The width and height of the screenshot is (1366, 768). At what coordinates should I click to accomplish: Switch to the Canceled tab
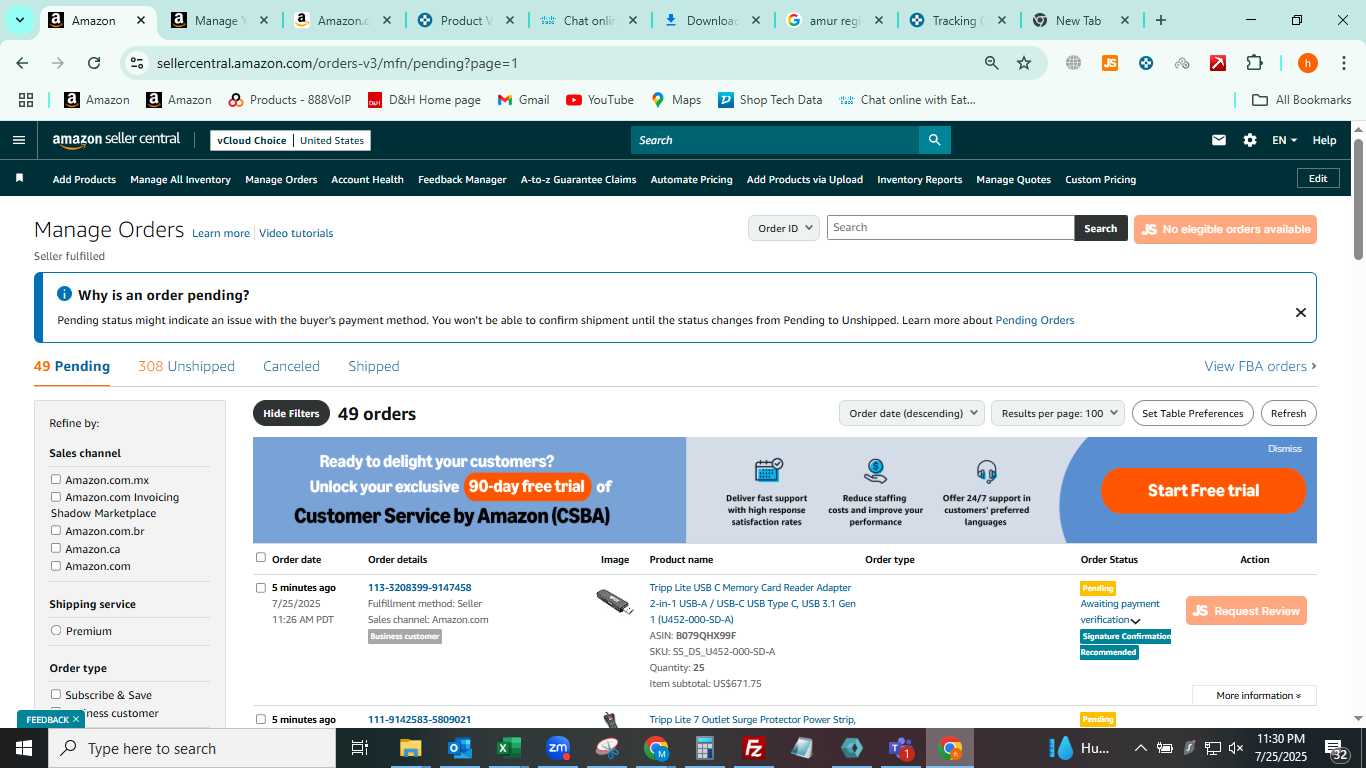point(291,366)
